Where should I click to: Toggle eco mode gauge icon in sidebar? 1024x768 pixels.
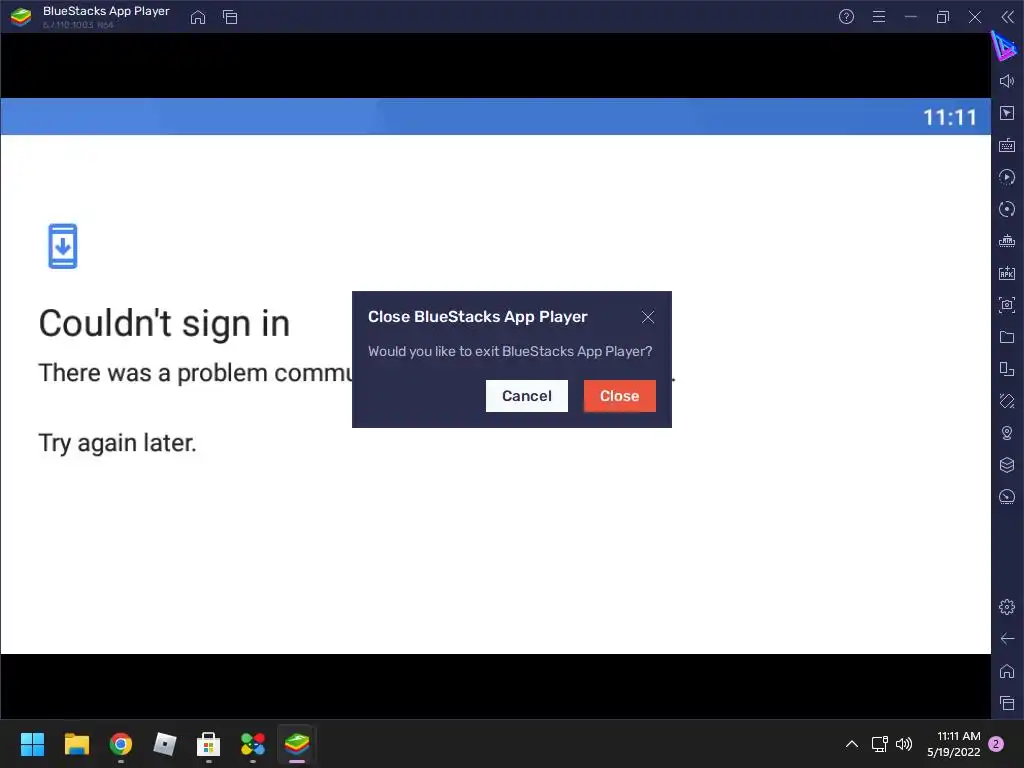pos(1007,497)
